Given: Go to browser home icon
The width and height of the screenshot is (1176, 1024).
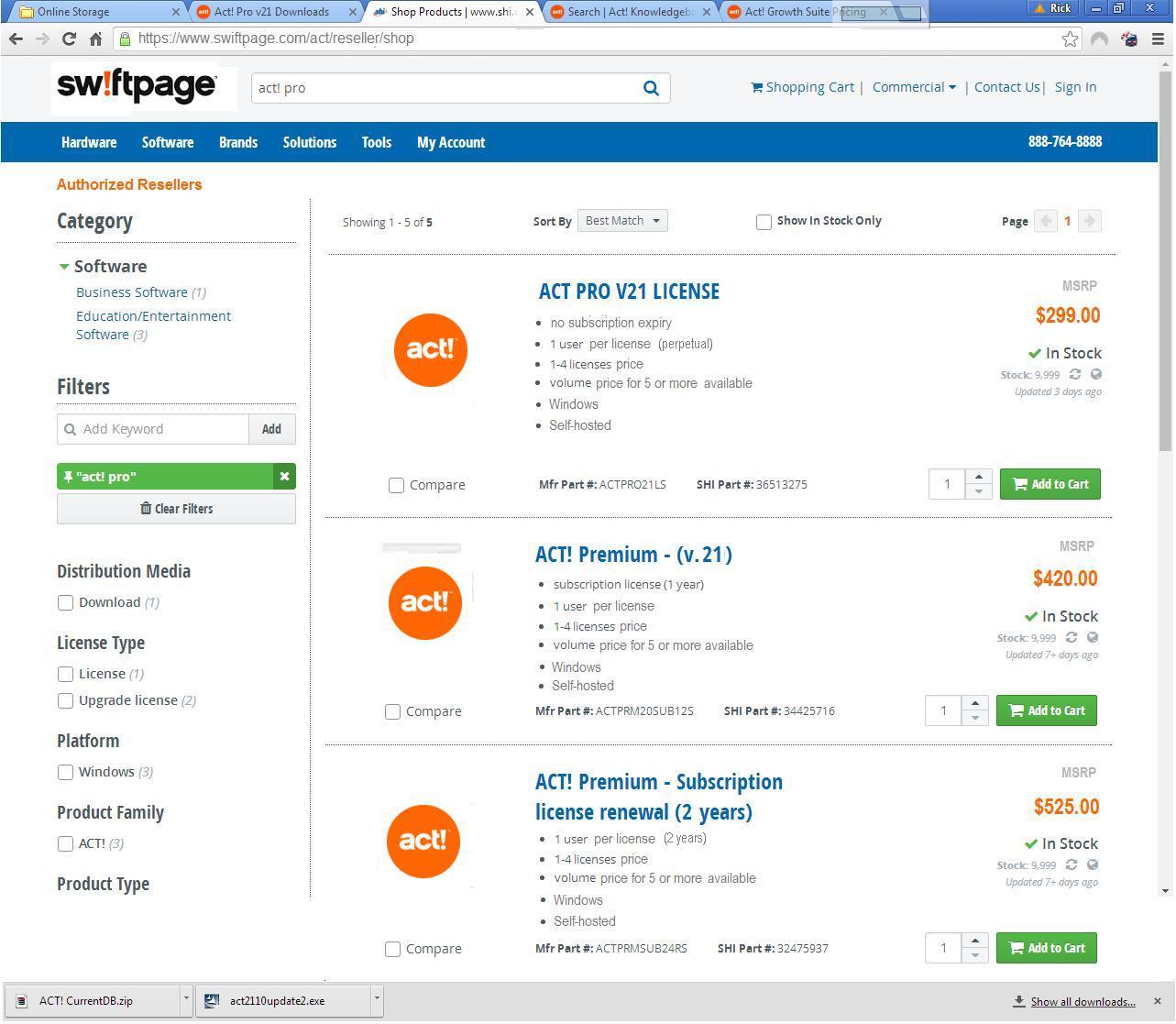Looking at the screenshot, I should 95,39.
